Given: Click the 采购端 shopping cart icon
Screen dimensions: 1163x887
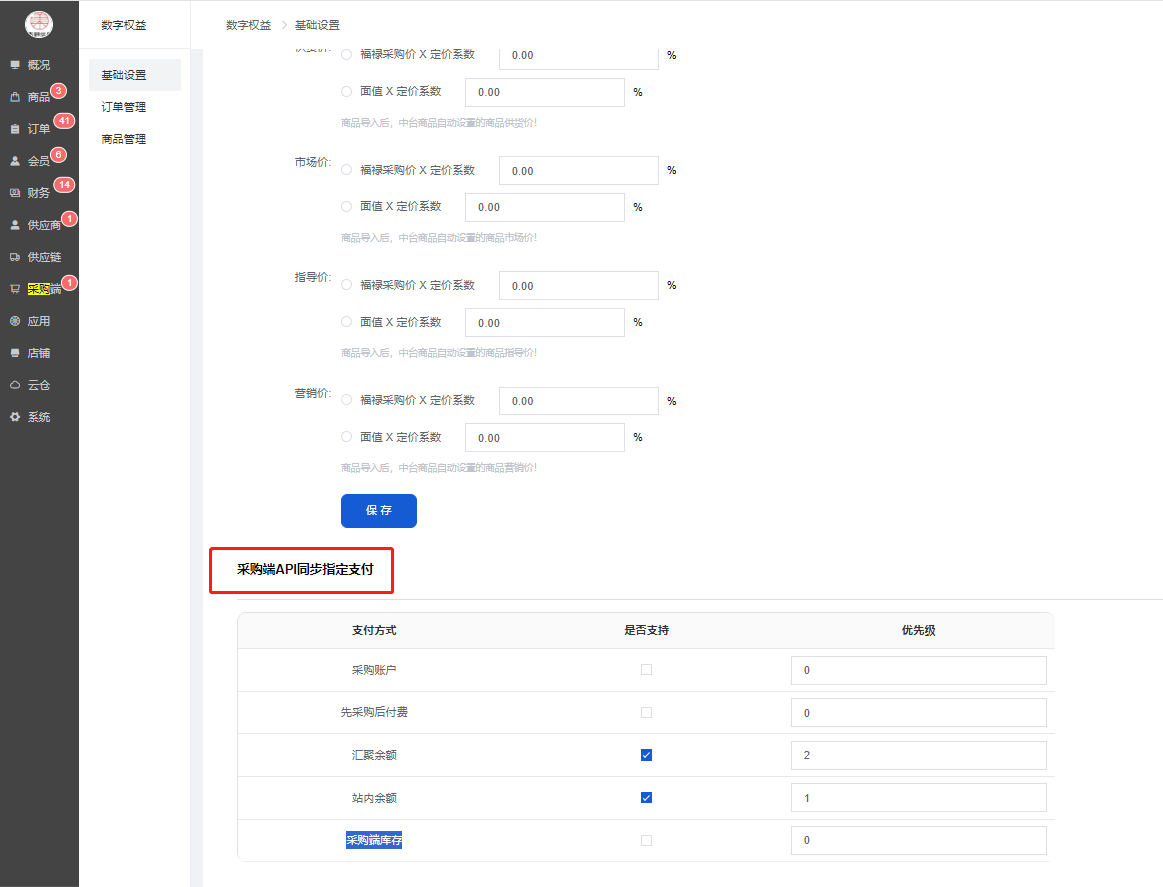Looking at the screenshot, I should pos(15,289).
